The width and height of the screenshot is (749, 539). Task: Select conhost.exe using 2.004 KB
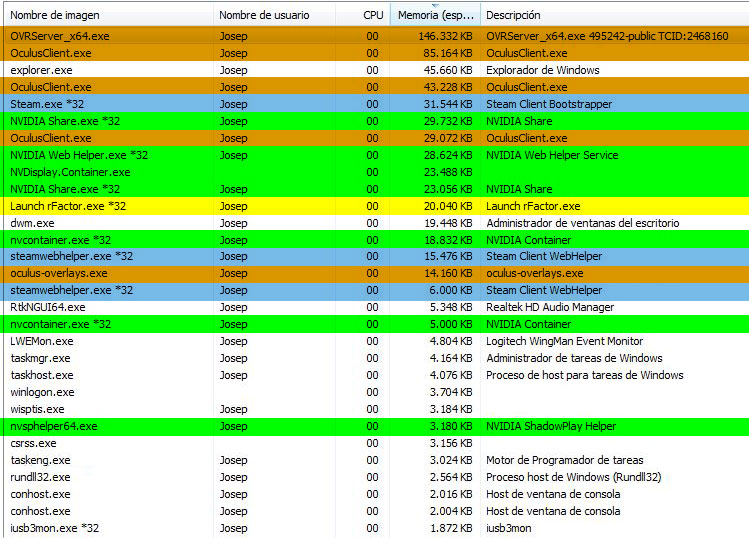point(376,511)
